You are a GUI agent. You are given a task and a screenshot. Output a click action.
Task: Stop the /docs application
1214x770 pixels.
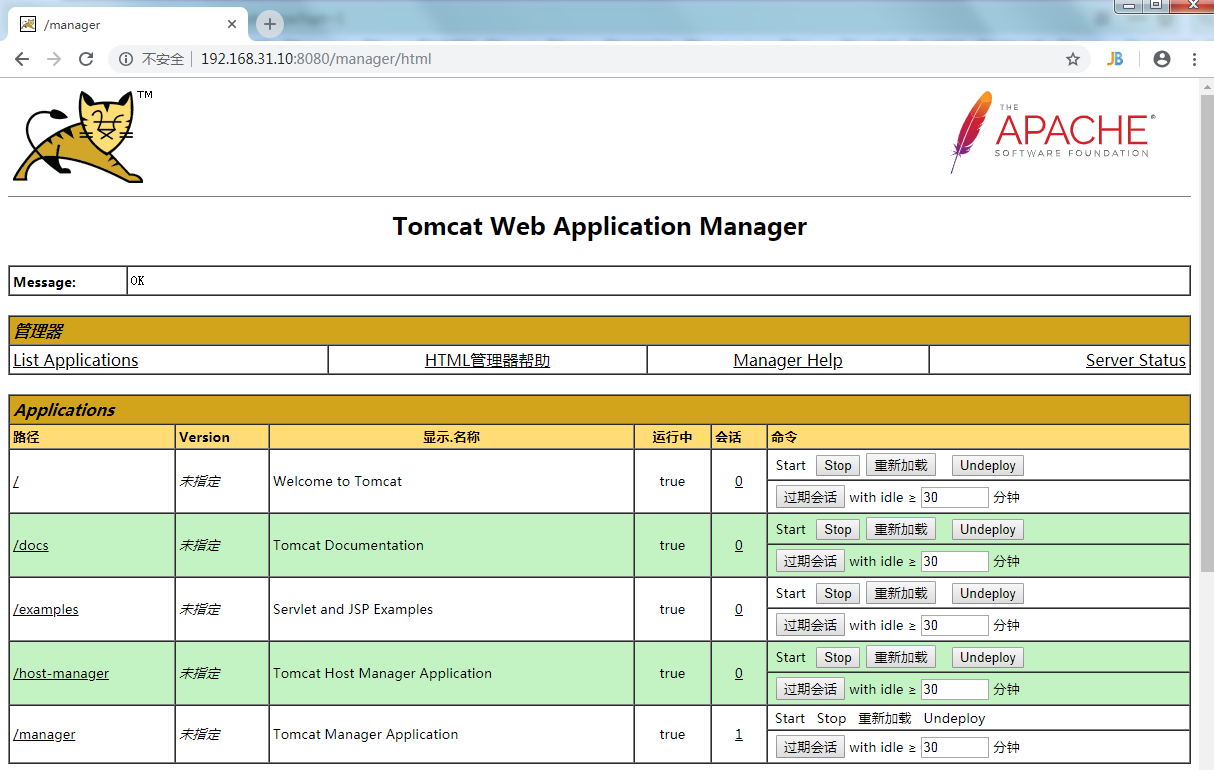(x=838, y=529)
